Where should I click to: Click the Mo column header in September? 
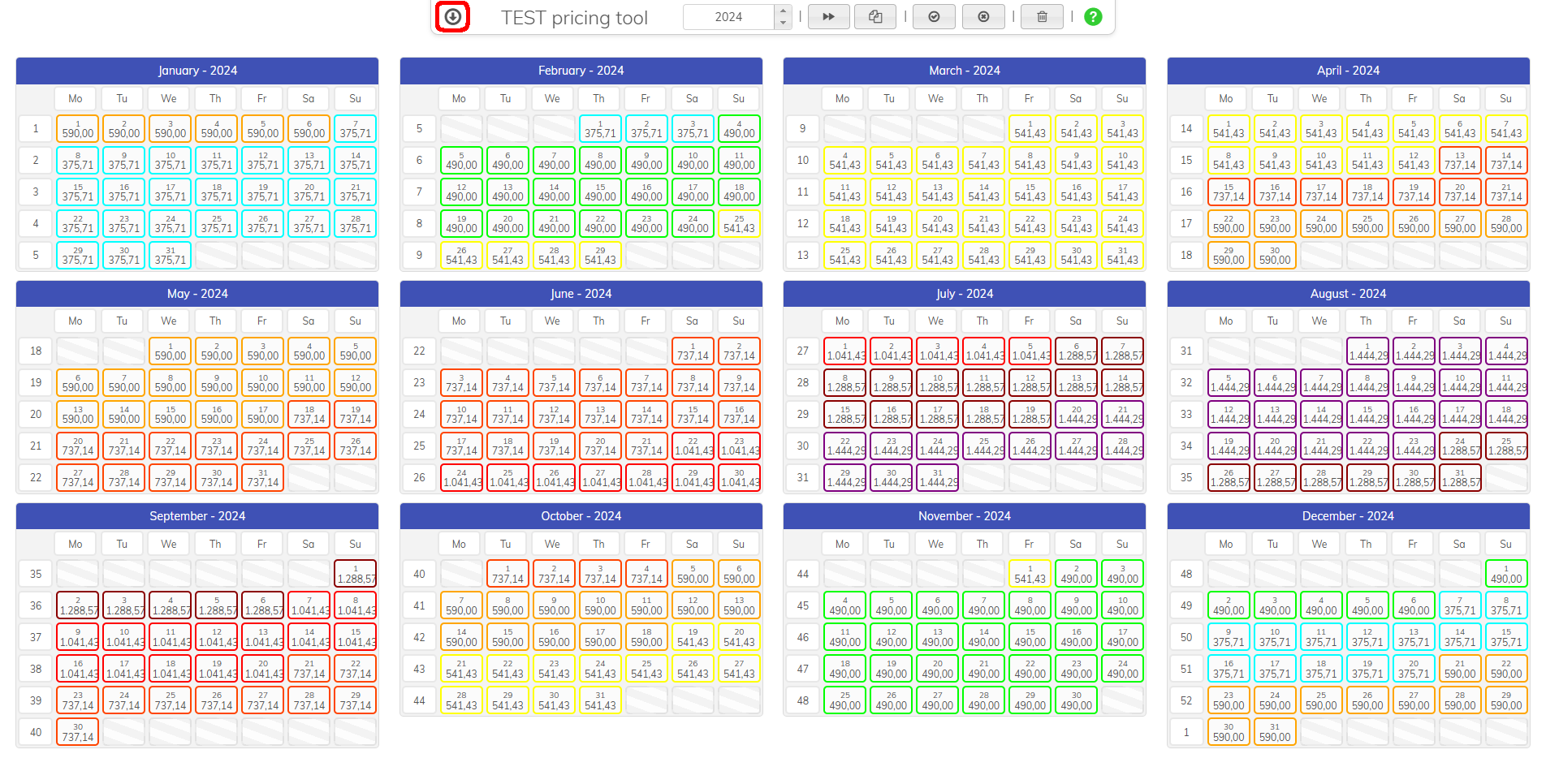pos(76,544)
